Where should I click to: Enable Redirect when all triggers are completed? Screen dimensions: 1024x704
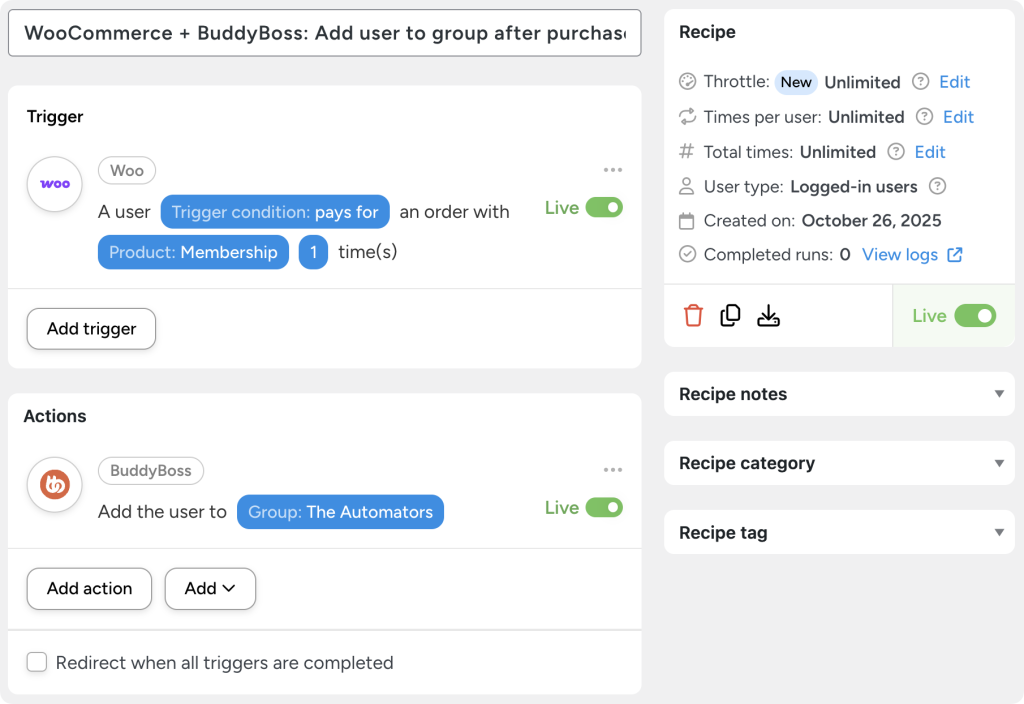click(x=36, y=662)
